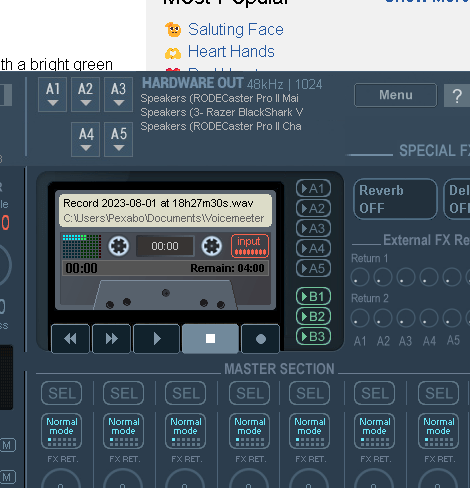The image size is (470, 488).
Task: Click the cassette rewind button
Action: [70, 339]
